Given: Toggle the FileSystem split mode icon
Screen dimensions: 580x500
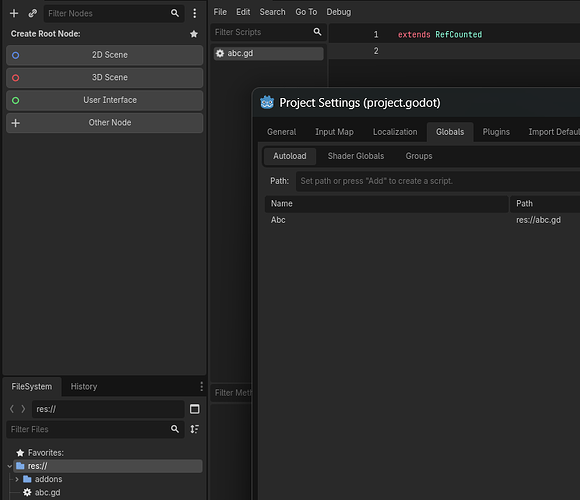Looking at the screenshot, I should [x=195, y=409].
